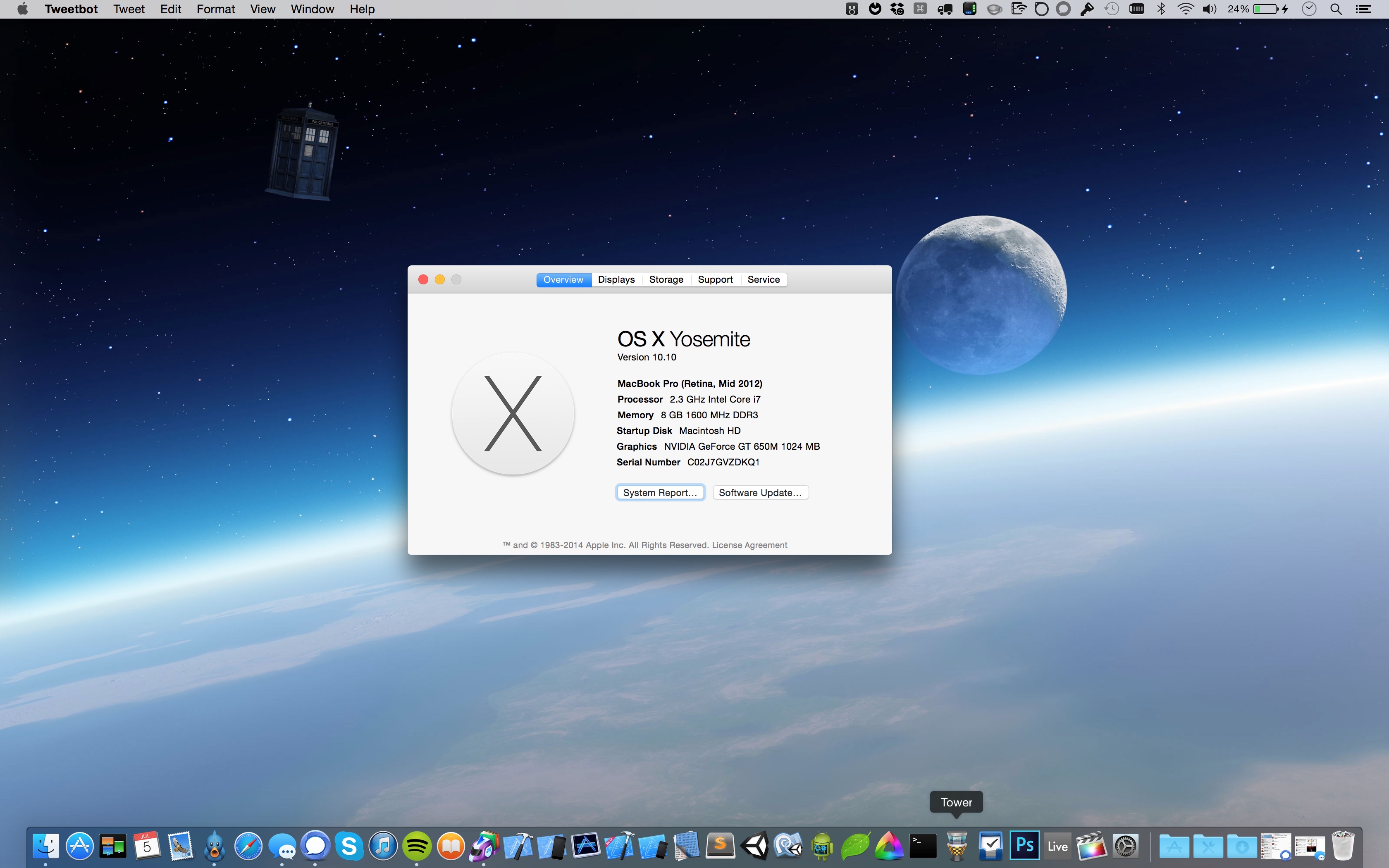Click the Software Update button
Image resolution: width=1389 pixels, height=868 pixels.
(760, 493)
